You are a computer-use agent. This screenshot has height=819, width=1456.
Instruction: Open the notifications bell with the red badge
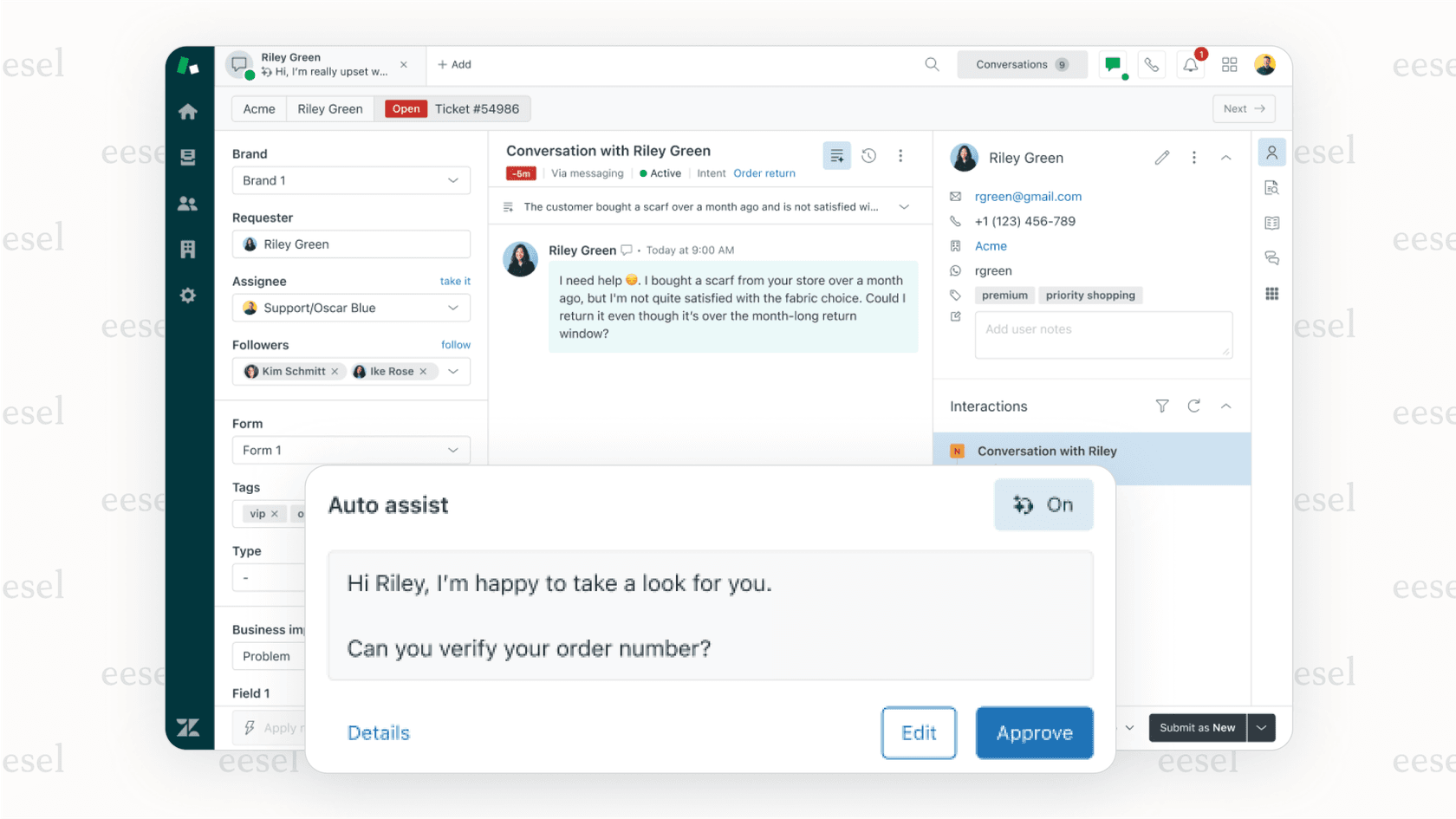[1190, 64]
